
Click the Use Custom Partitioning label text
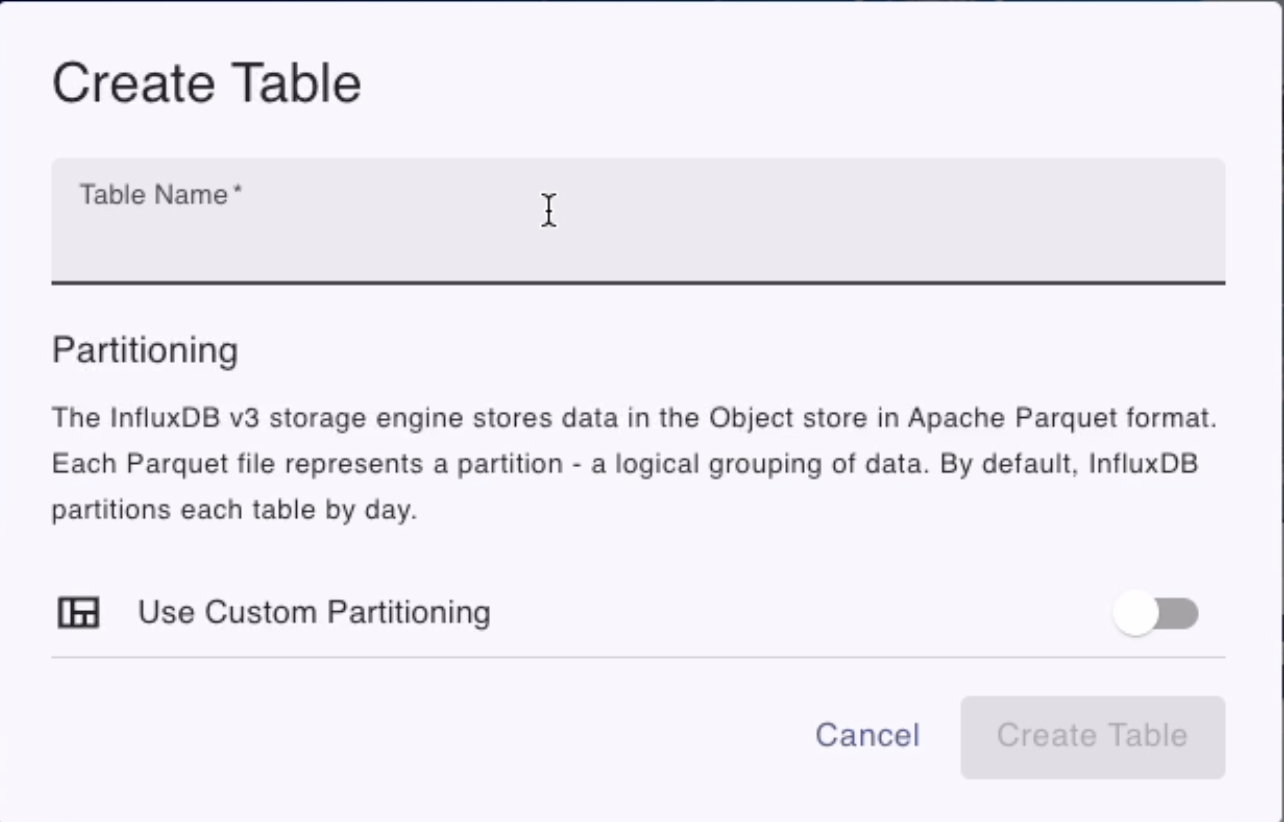coord(313,612)
